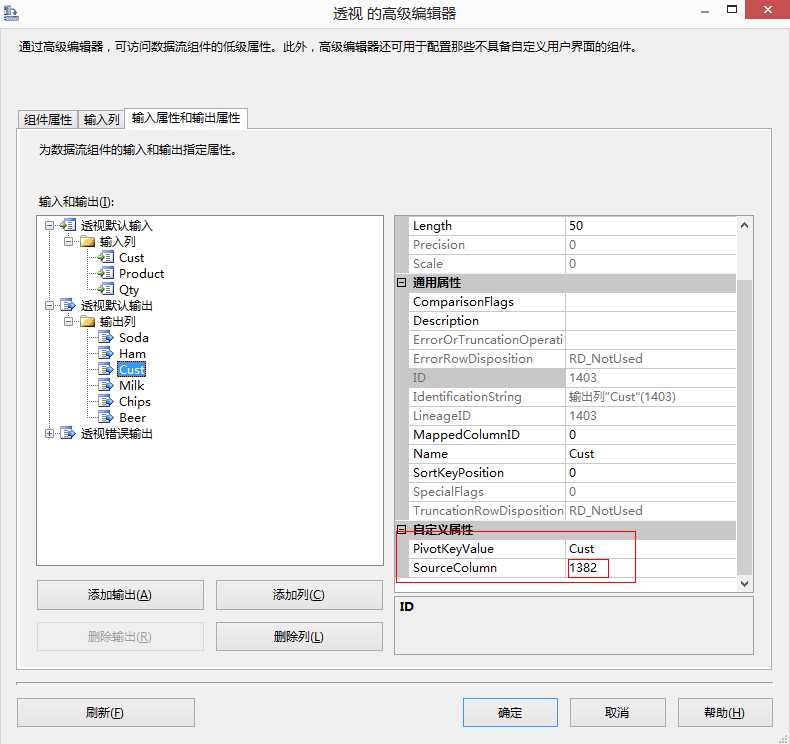The image size is (790, 744).
Task: Select the TruncationRowDisposition property row
Action: click(x=572, y=511)
